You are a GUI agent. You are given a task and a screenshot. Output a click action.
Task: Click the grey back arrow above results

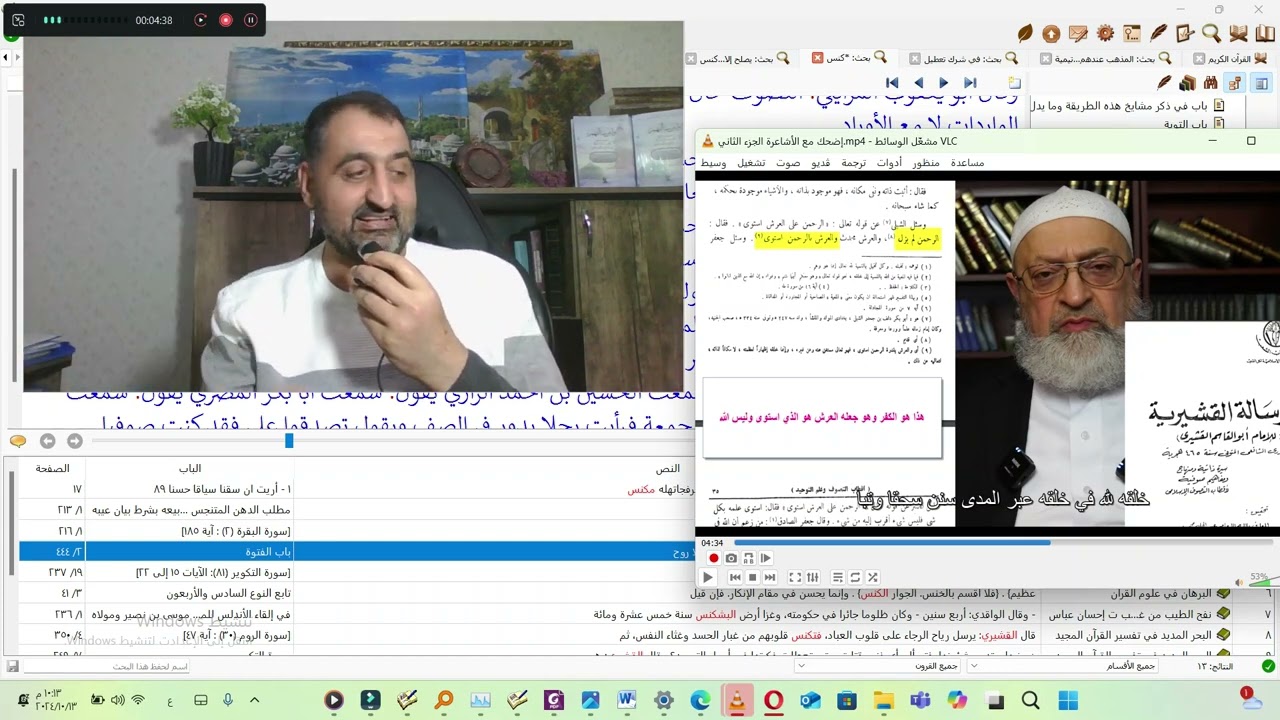[47, 441]
